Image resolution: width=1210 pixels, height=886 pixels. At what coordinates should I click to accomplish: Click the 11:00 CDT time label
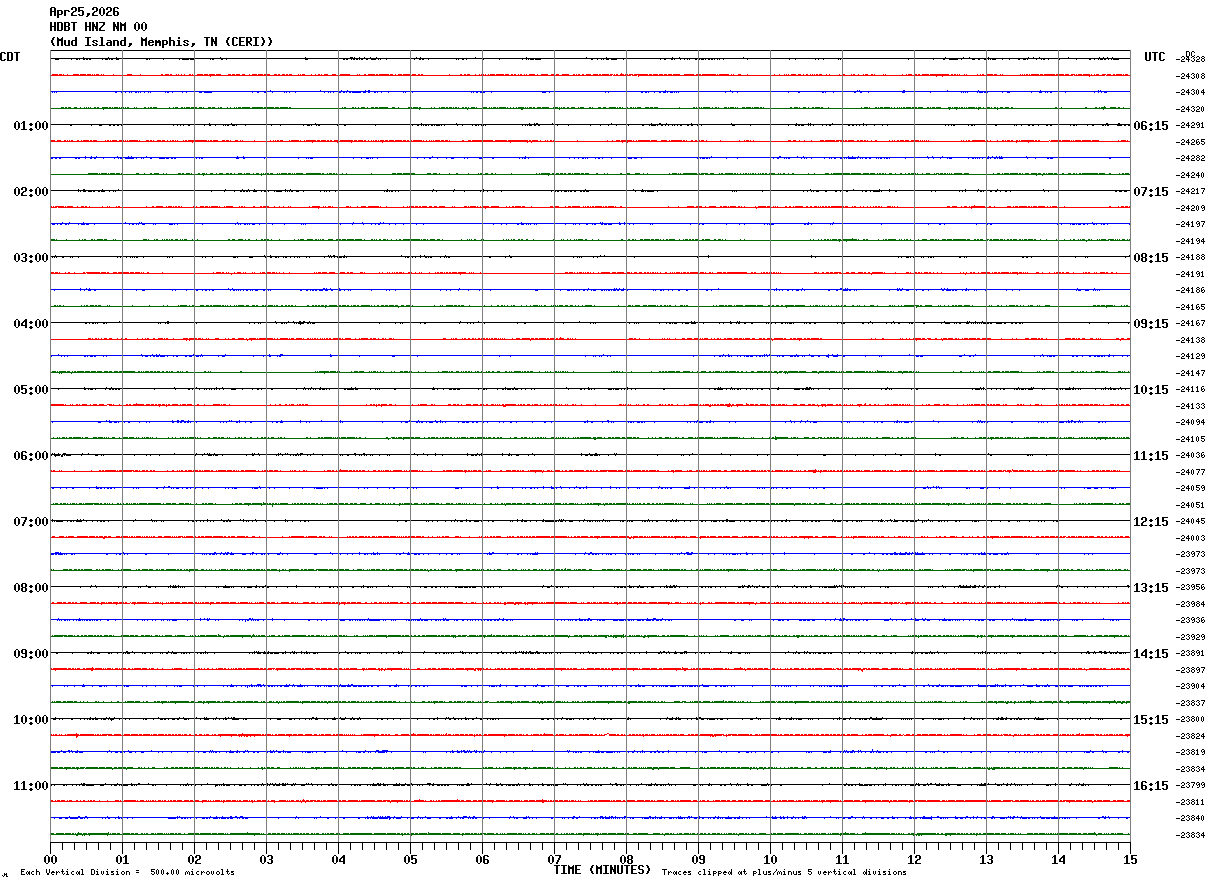31,786
